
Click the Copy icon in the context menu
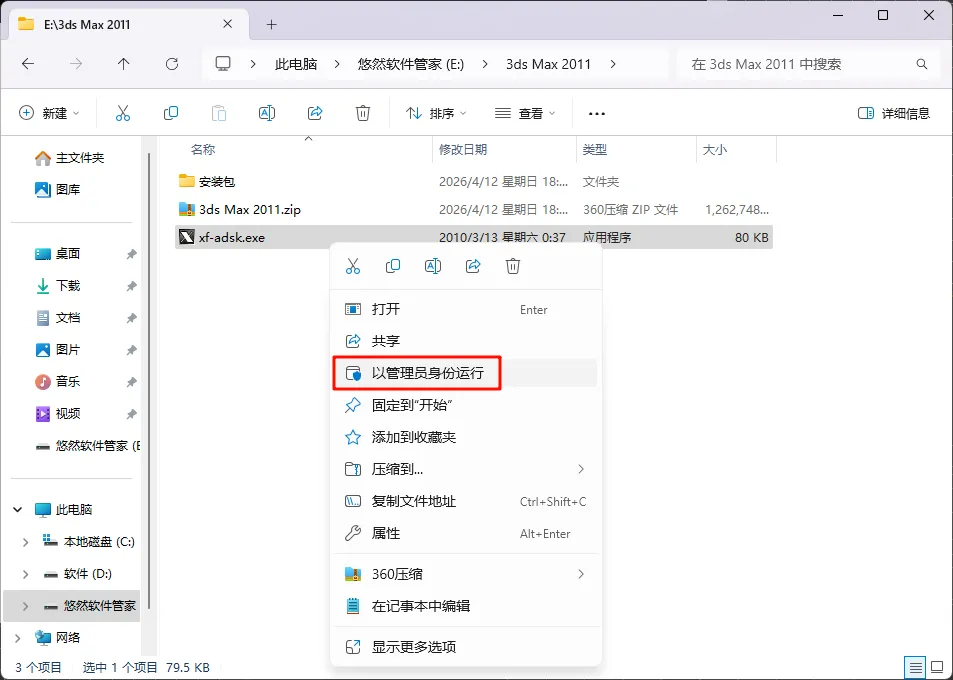pyautogui.click(x=393, y=266)
